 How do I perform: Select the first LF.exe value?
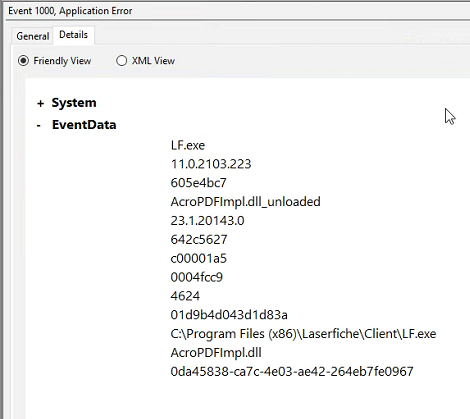188,145
